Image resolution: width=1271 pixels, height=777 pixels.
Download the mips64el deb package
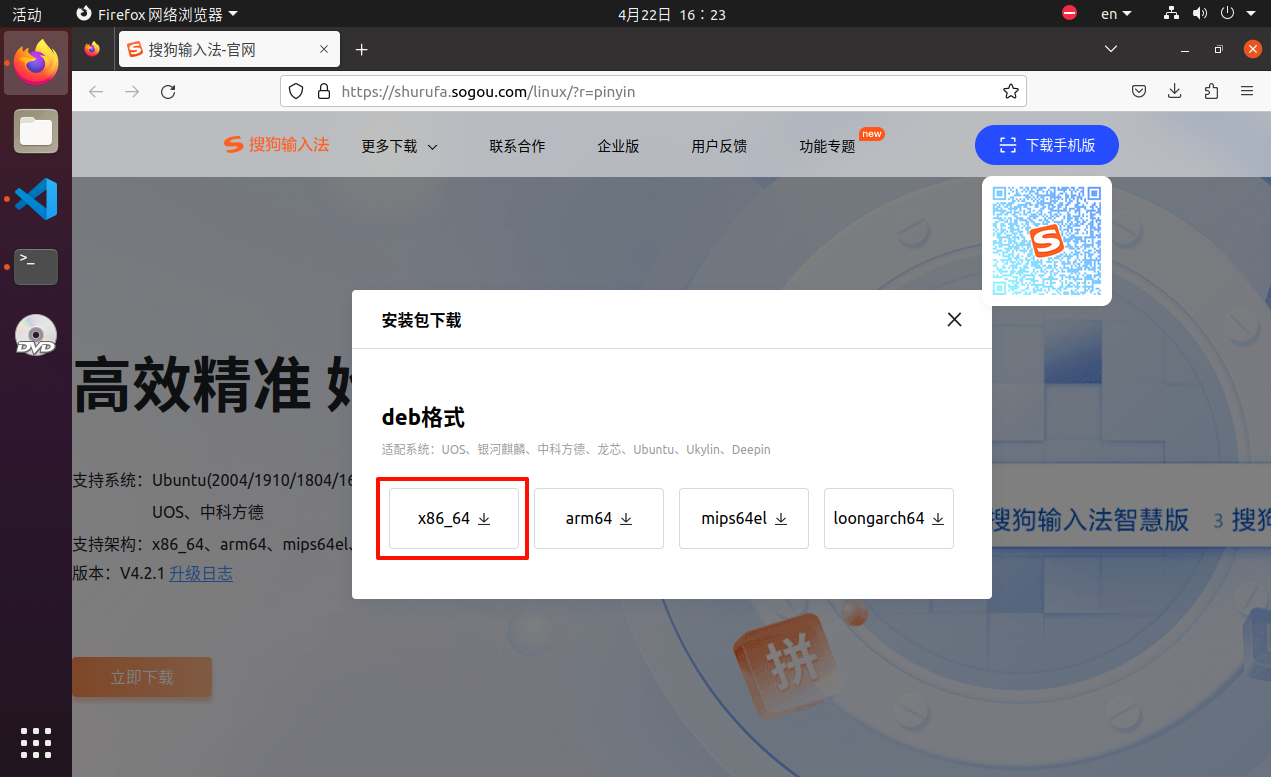point(744,518)
